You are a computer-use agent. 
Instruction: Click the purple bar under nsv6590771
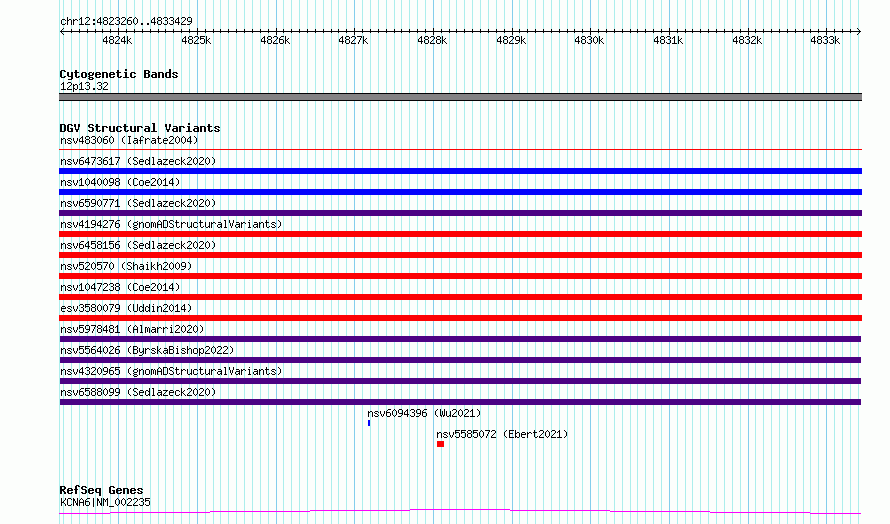coord(460,213)
